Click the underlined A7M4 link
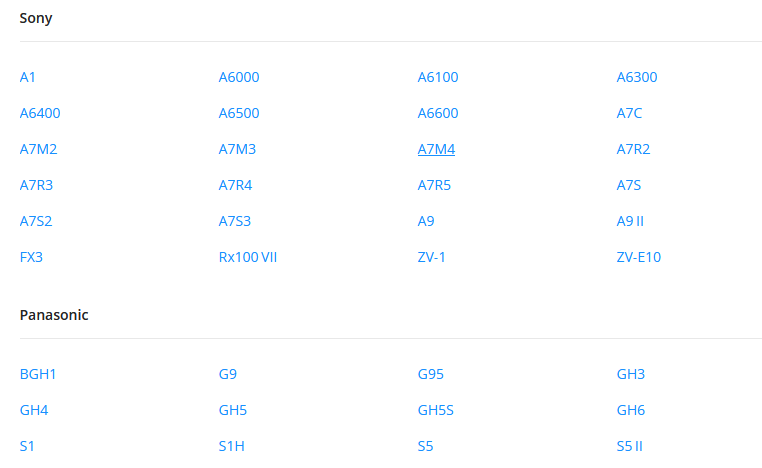 coord(436,149)
